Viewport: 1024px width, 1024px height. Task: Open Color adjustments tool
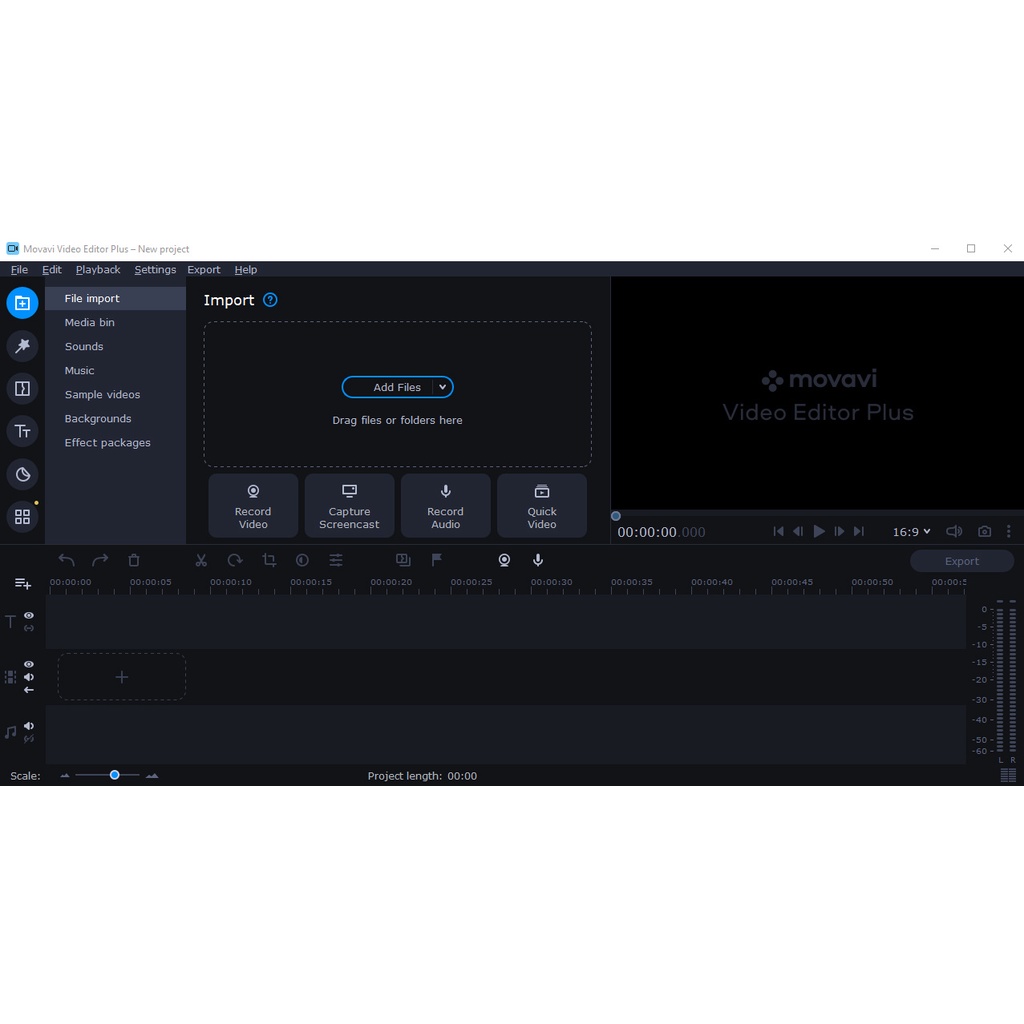pos(302,561)
